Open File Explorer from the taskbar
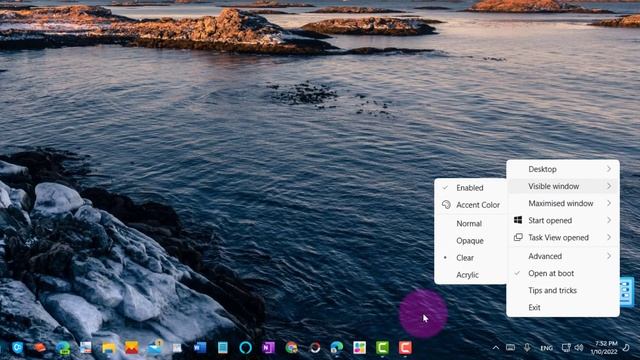This screenshot has width=640, height=360. tap(109, 348)
